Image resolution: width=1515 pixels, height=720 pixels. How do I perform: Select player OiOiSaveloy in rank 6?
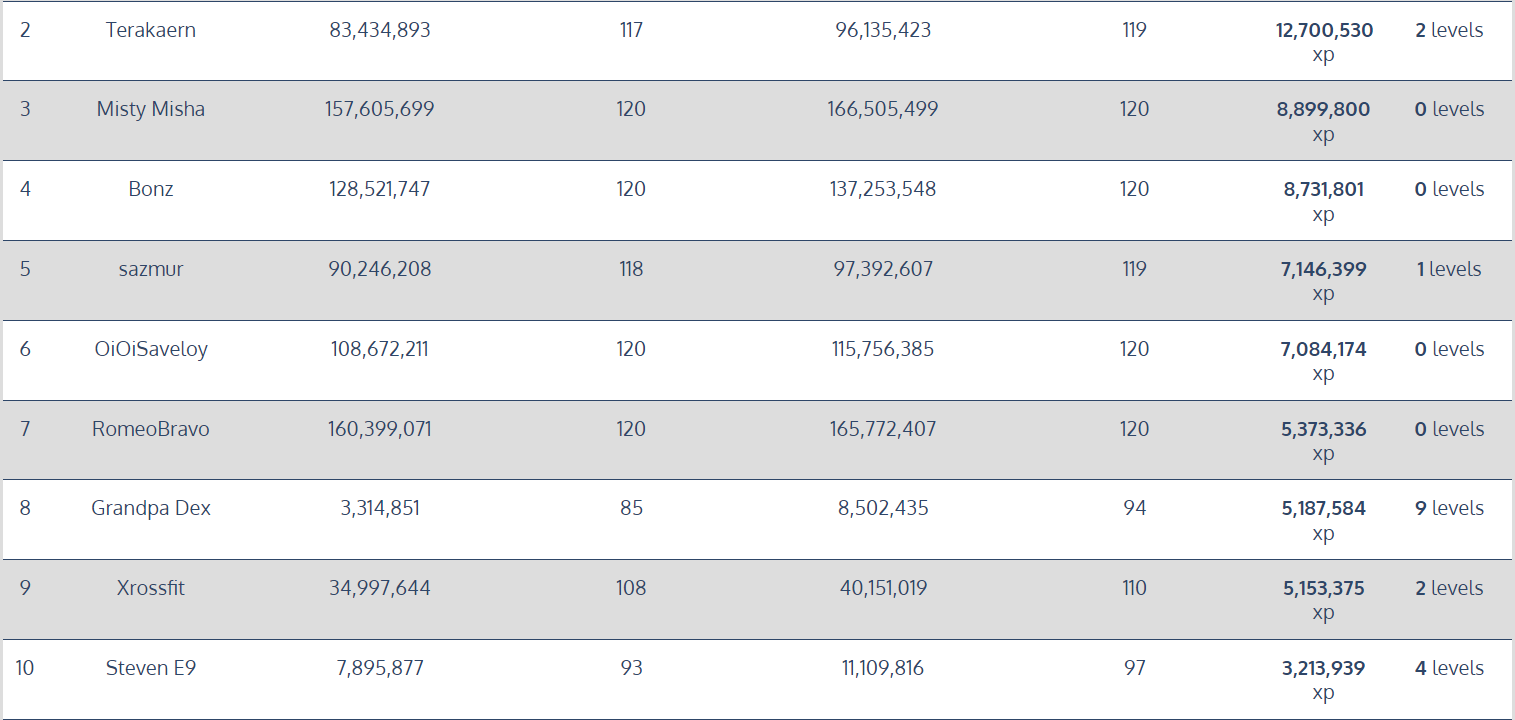click(x=151, y=349)
